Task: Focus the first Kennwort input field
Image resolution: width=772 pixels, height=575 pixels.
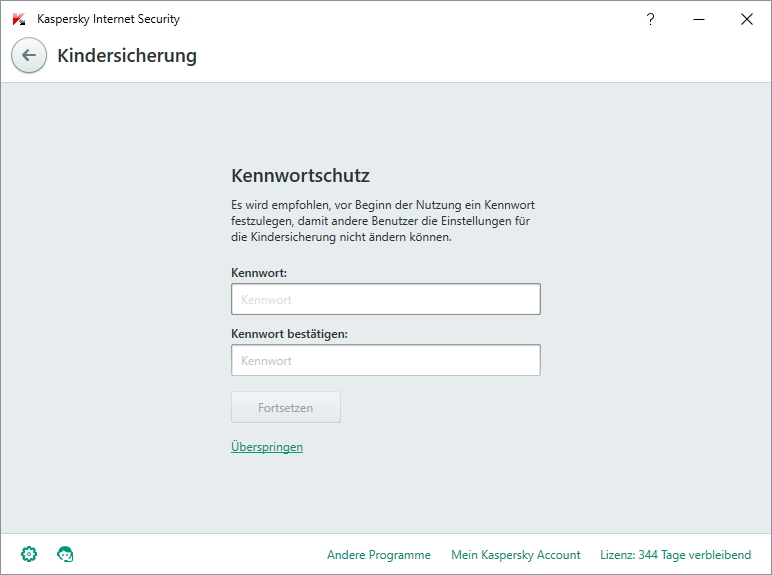Action: 386,299
